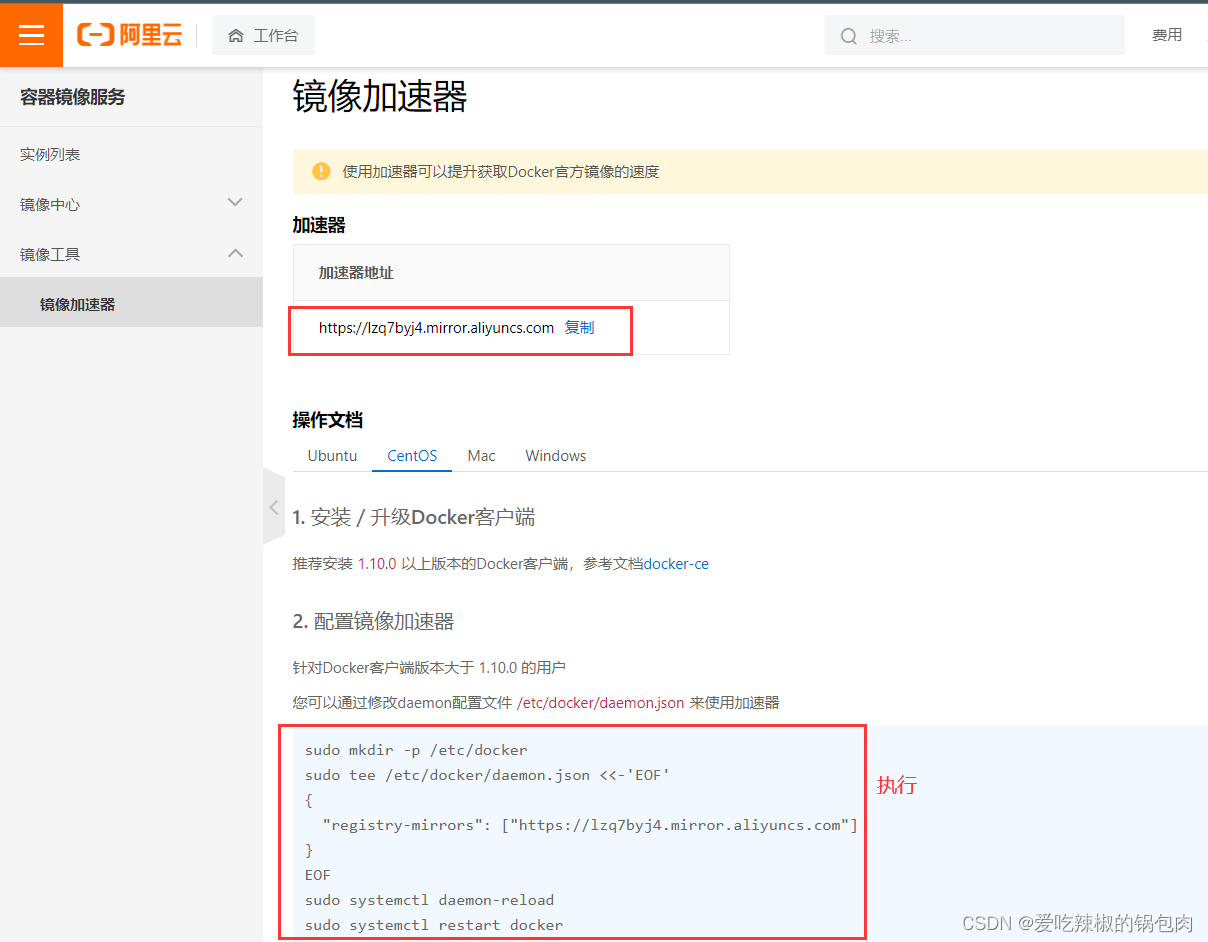Click the 操作文档 section heading
This screenshot has width=1208, height=942.
click(x=327, y=419)
